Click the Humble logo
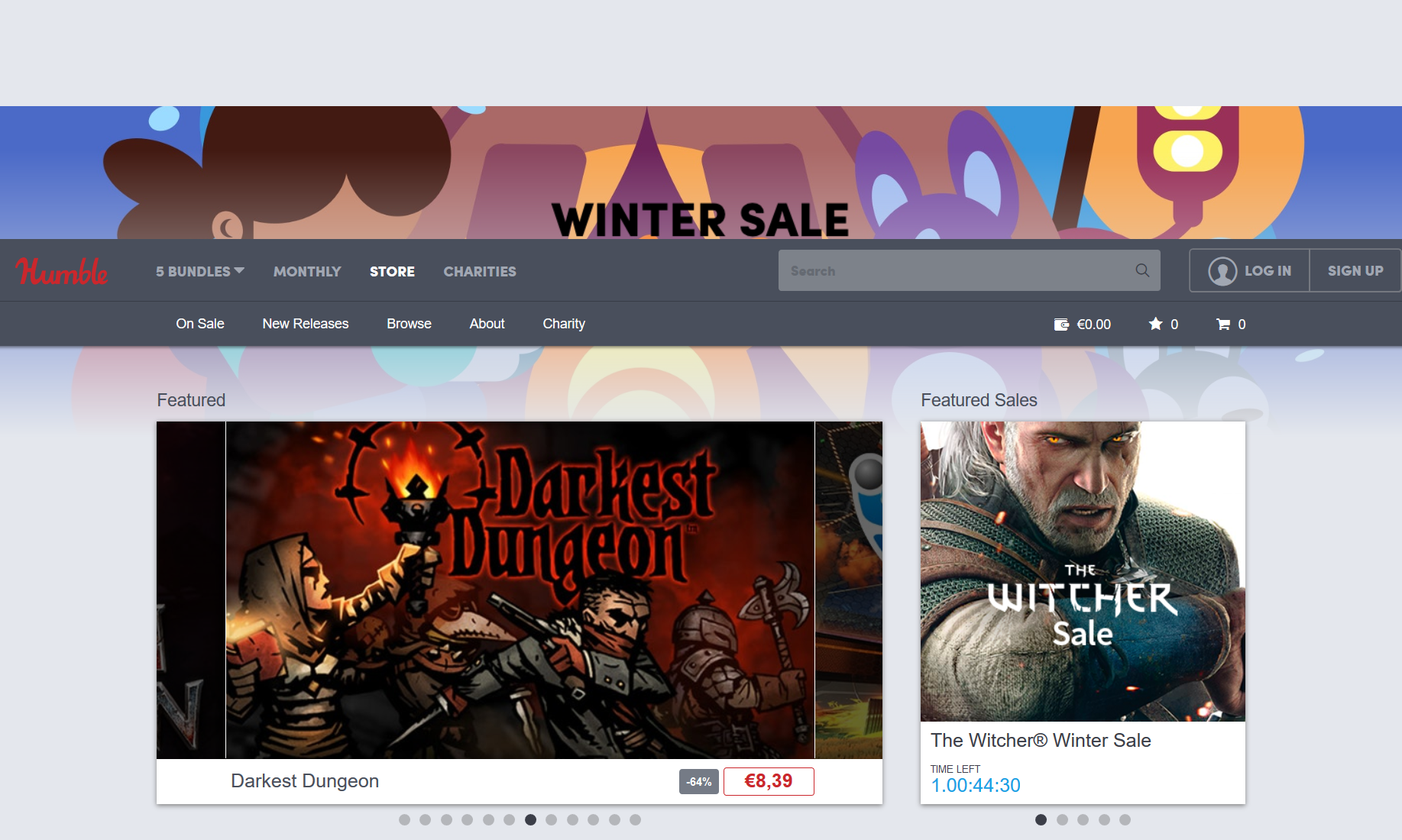This screenshot has height=840, width=1402. (62, 271)
